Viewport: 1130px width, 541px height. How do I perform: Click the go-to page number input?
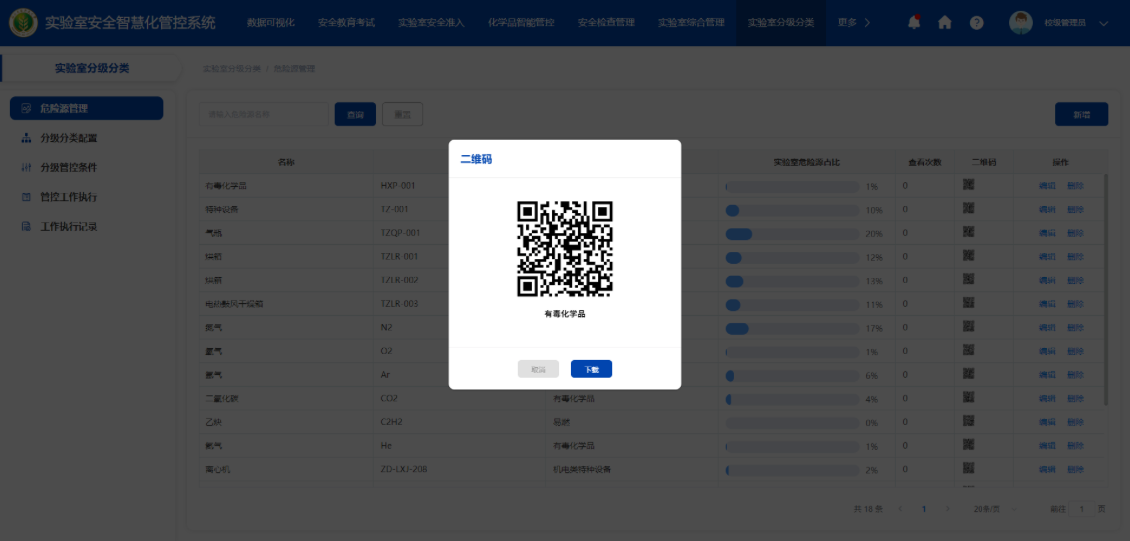pos(1082,509)
